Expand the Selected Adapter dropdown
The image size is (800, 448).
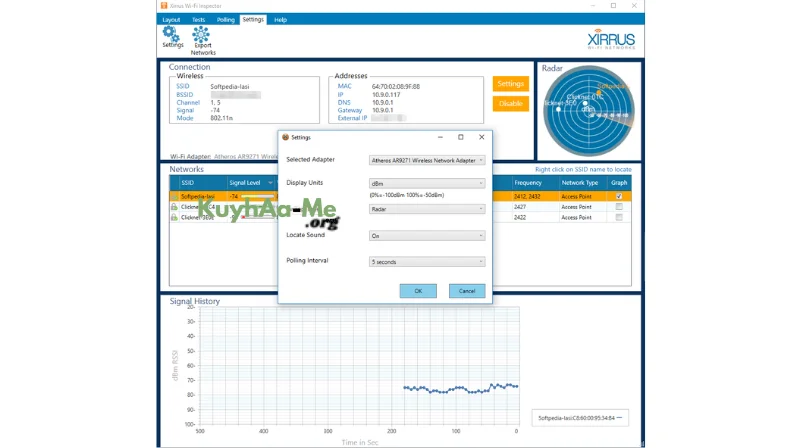tap(427, 160)
